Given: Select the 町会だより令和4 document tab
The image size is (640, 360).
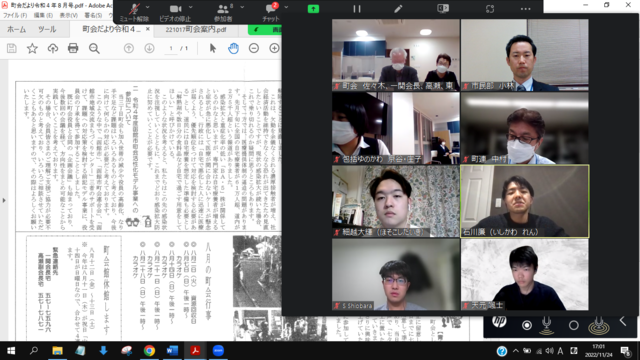Looking at the screenshot, I should [111, 29].
